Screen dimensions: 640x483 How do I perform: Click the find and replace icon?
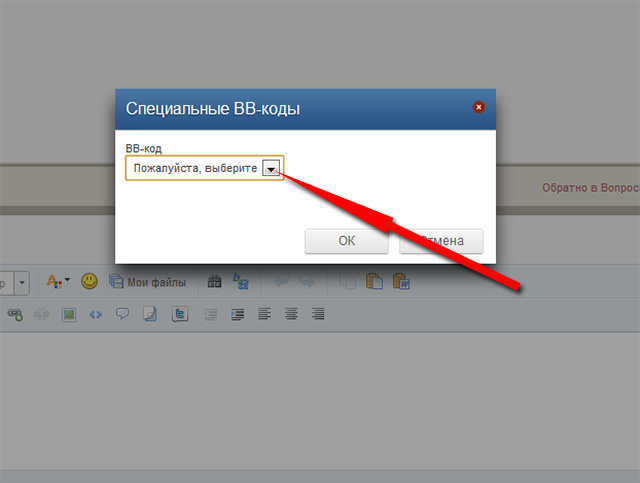pyautogui.click(x=240, y=281)
